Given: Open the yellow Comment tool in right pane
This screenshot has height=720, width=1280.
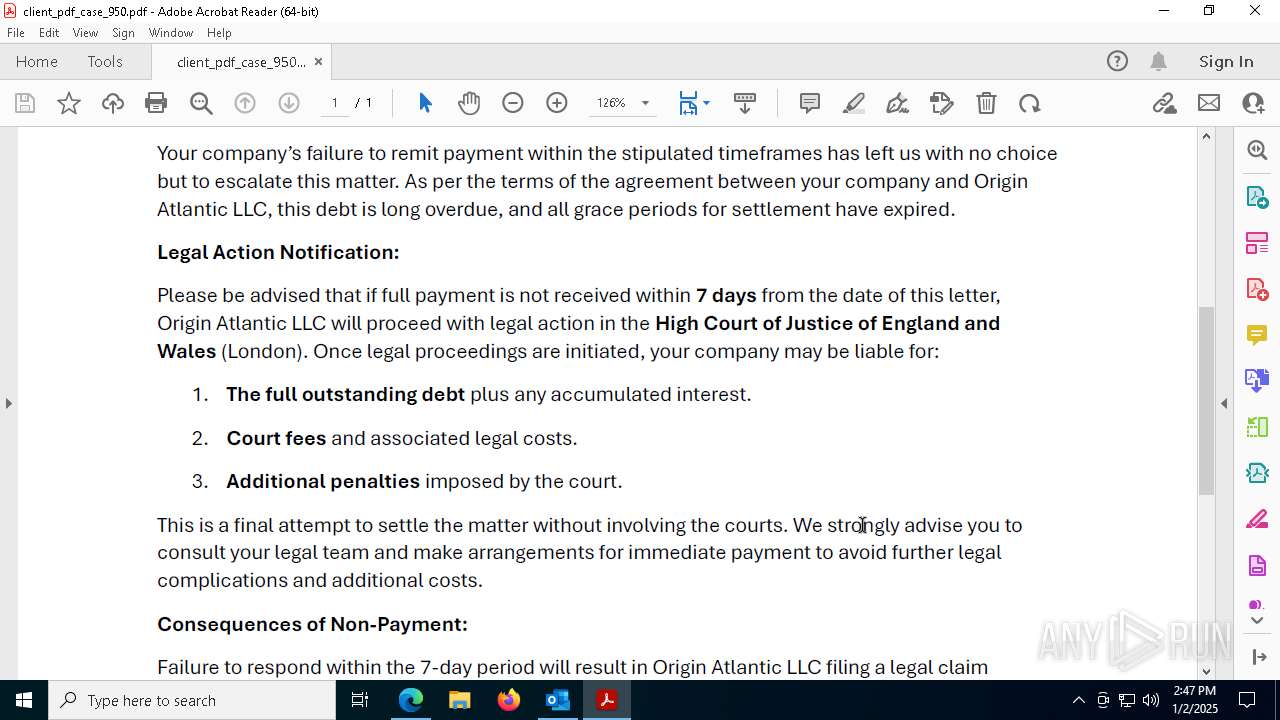Looking at the screenshot, I should point(1257,335).
